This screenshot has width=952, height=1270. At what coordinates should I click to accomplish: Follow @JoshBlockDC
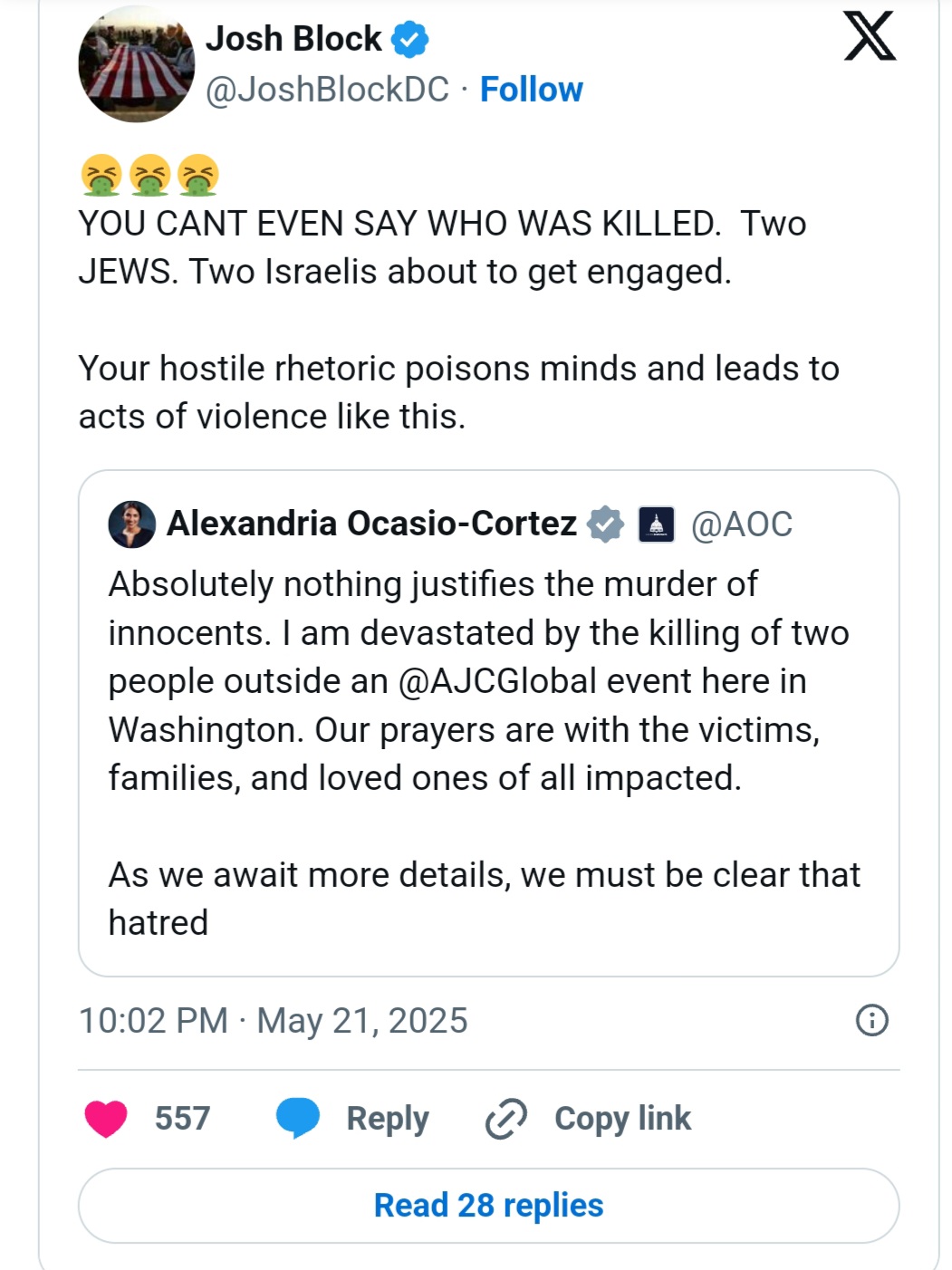(531, 90)
